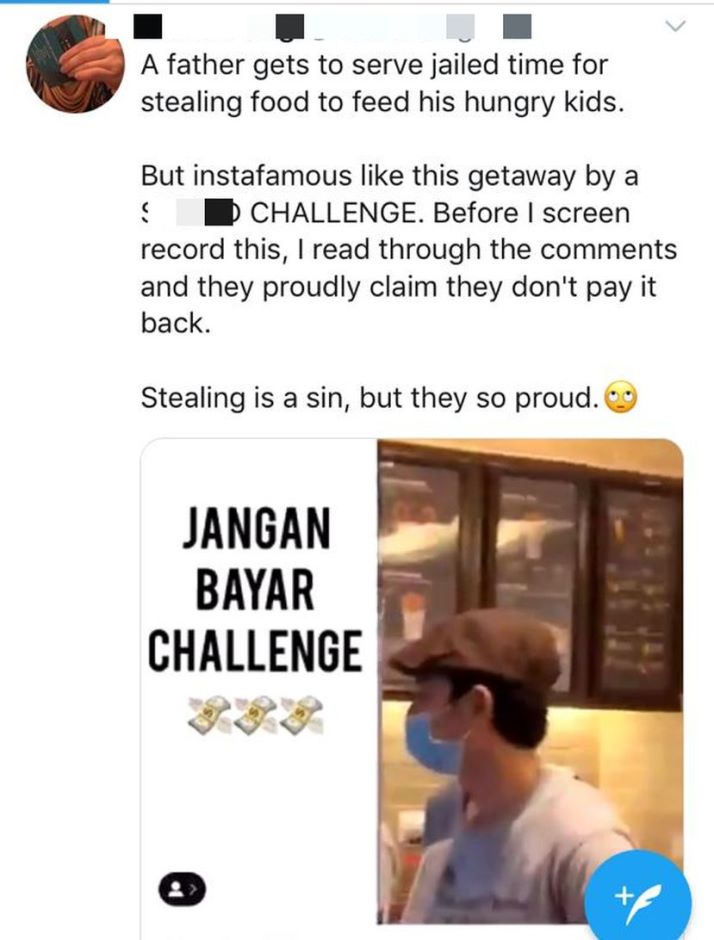Open the tweet author's profile avatar
Image resolution: width=714 pixels, height=940 pixels.
coord(74,64)
